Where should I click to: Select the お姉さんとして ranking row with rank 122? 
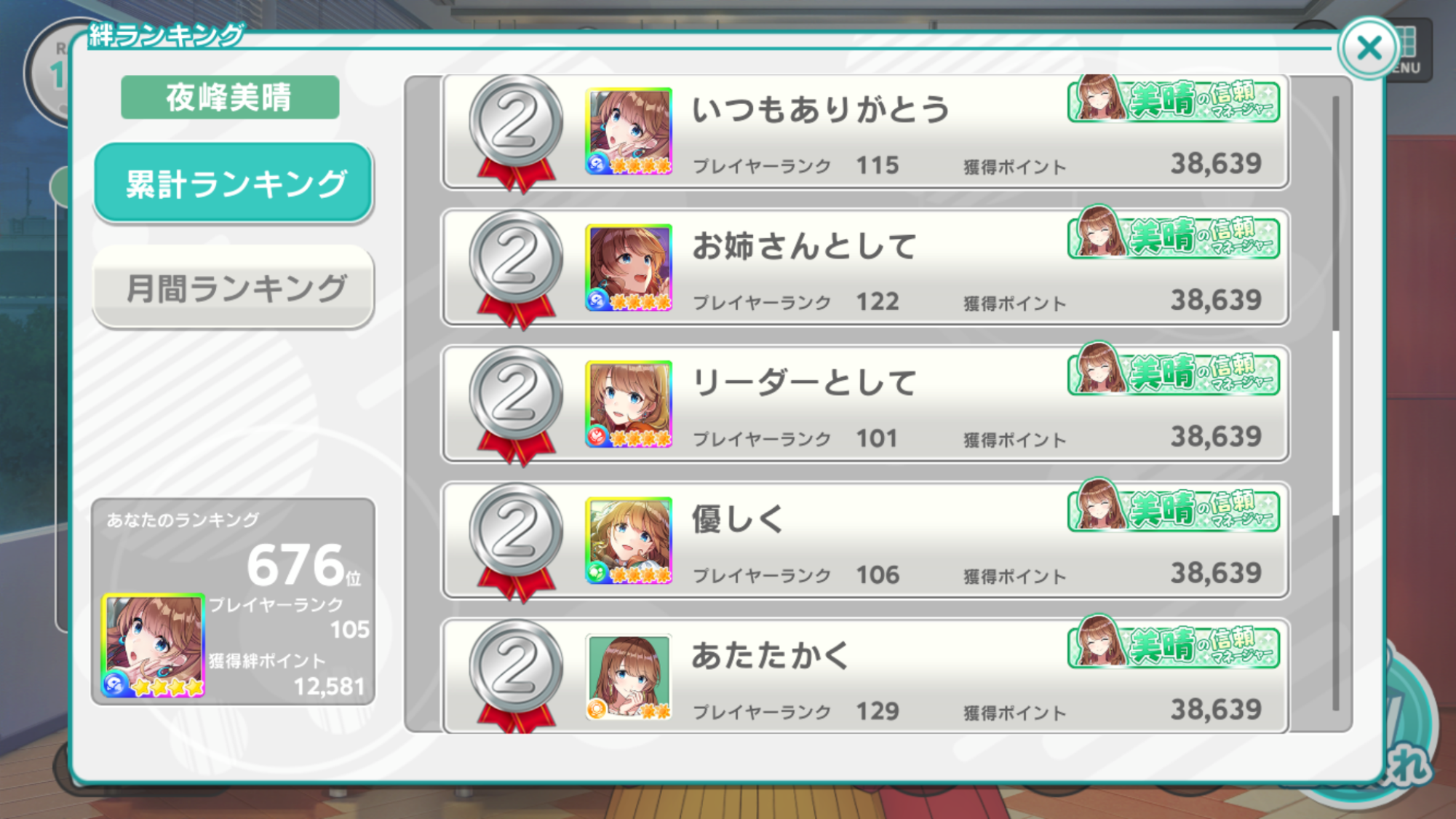865,267
